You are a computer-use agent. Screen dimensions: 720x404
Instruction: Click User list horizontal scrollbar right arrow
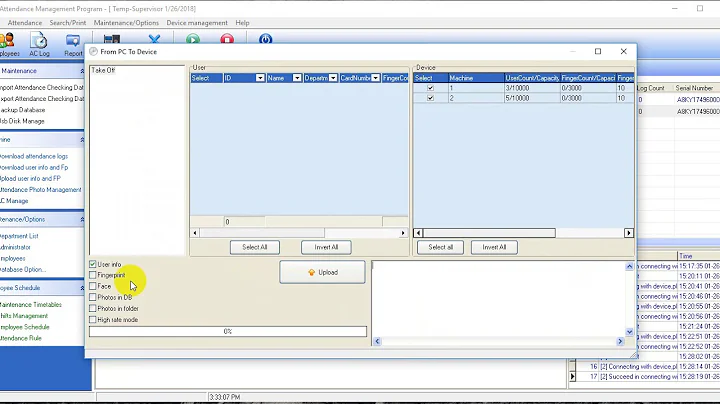coord(403,233)
